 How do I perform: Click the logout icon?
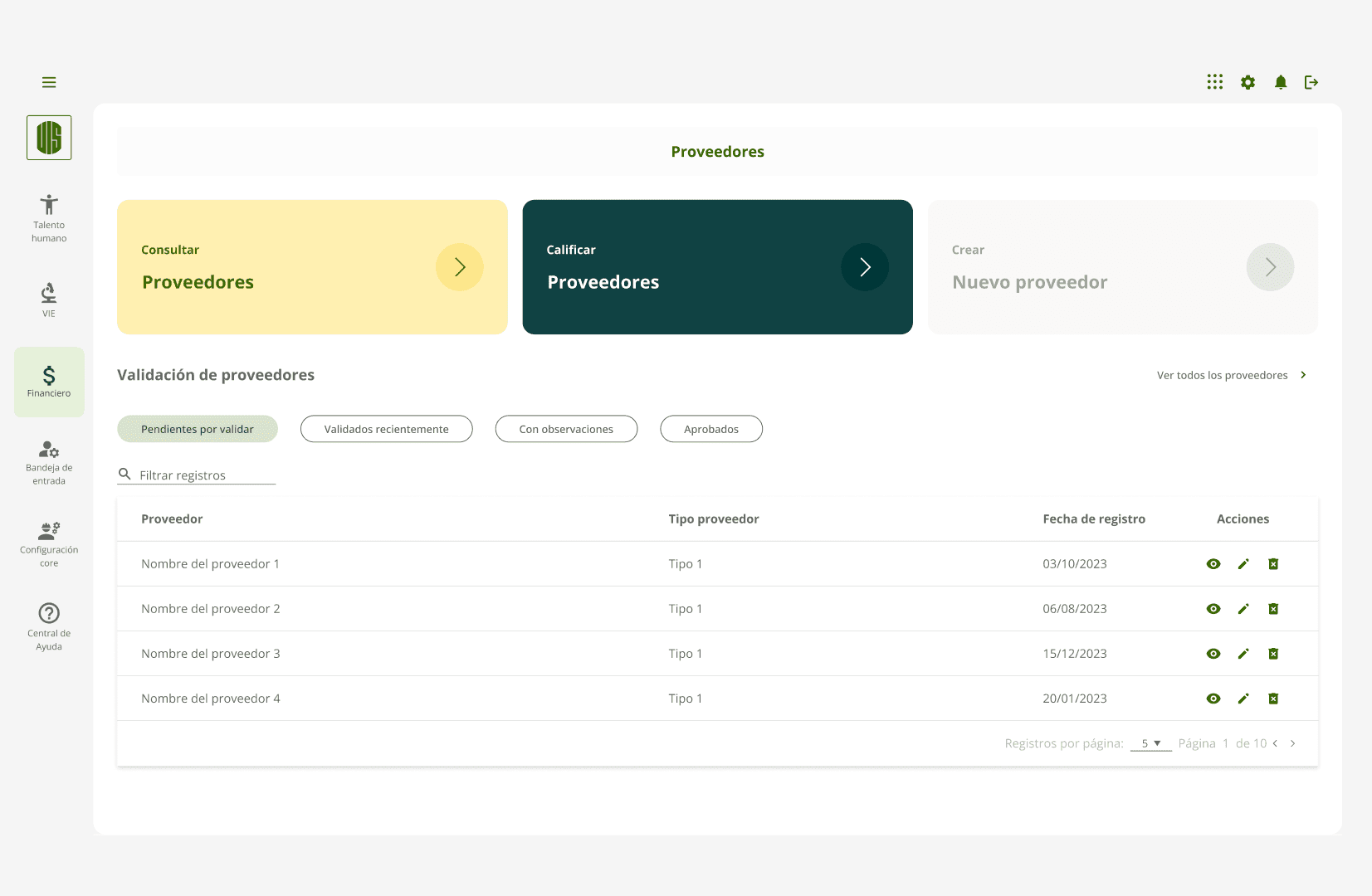(x=1311, y=82)
